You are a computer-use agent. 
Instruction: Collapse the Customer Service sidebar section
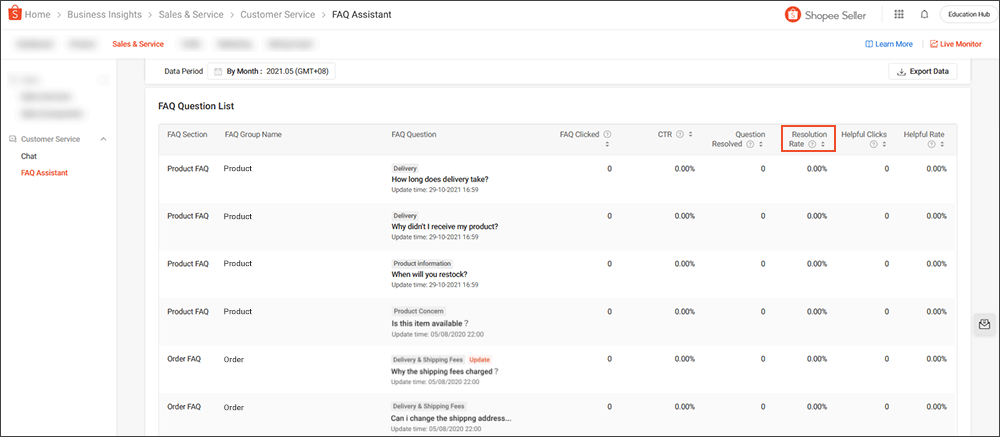[103, 139]
